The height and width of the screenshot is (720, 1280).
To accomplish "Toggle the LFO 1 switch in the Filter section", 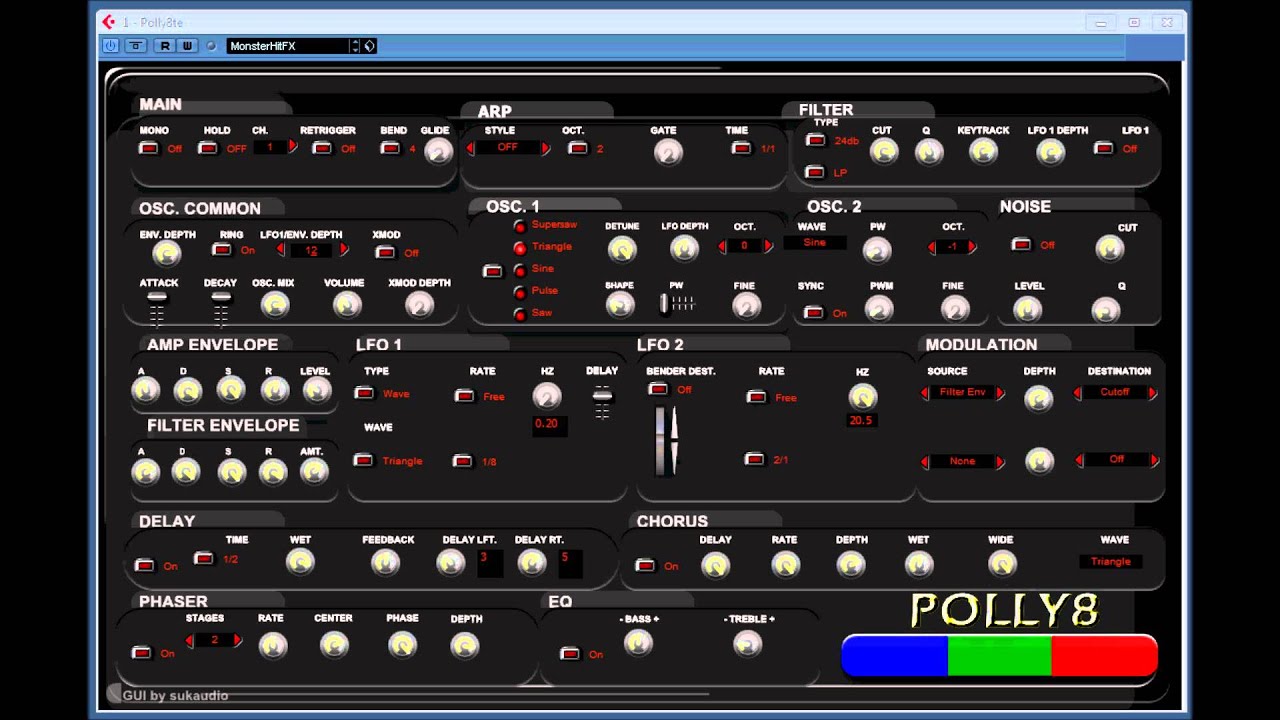I will point(1104,148).
